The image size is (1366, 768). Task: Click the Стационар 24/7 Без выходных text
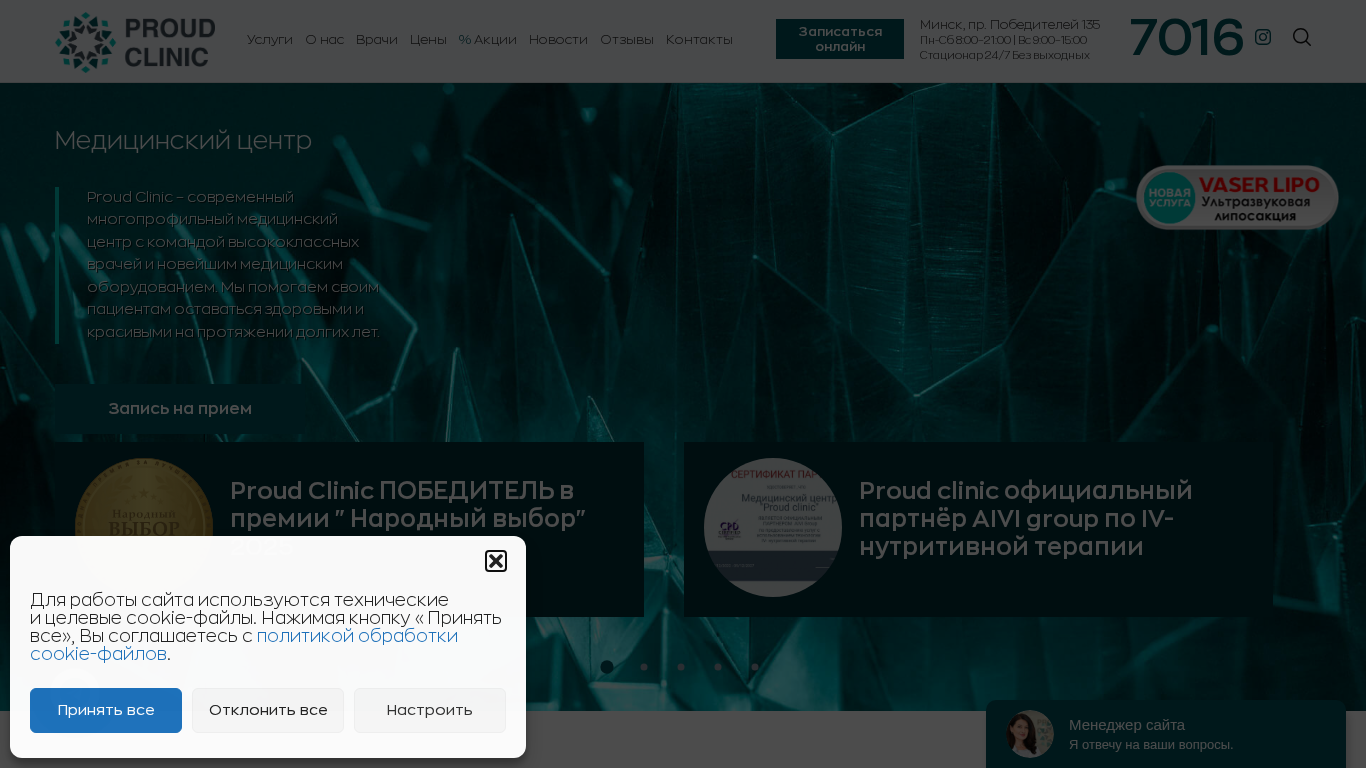1004,55
